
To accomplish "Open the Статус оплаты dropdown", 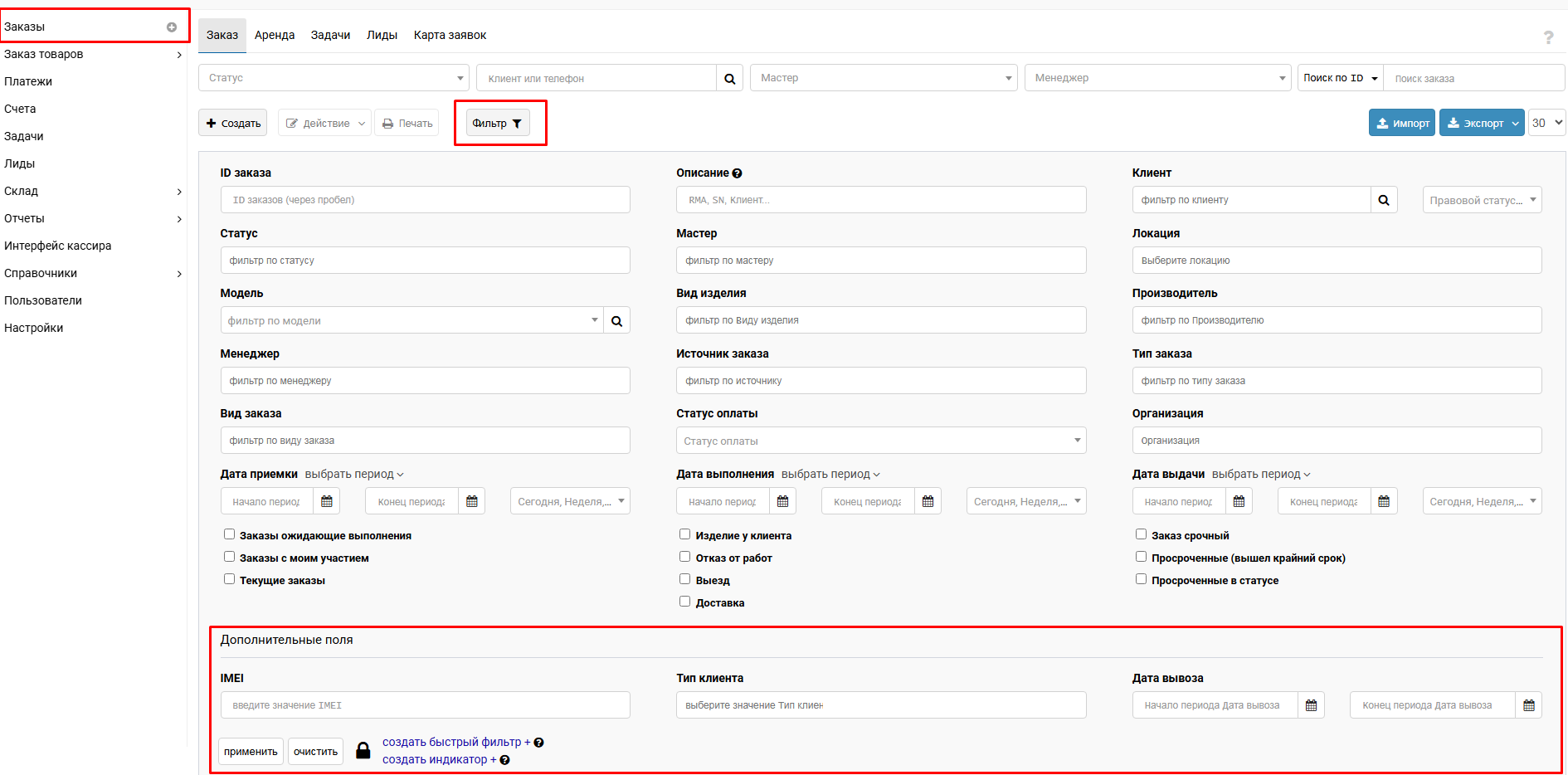I will pos(880,441).
